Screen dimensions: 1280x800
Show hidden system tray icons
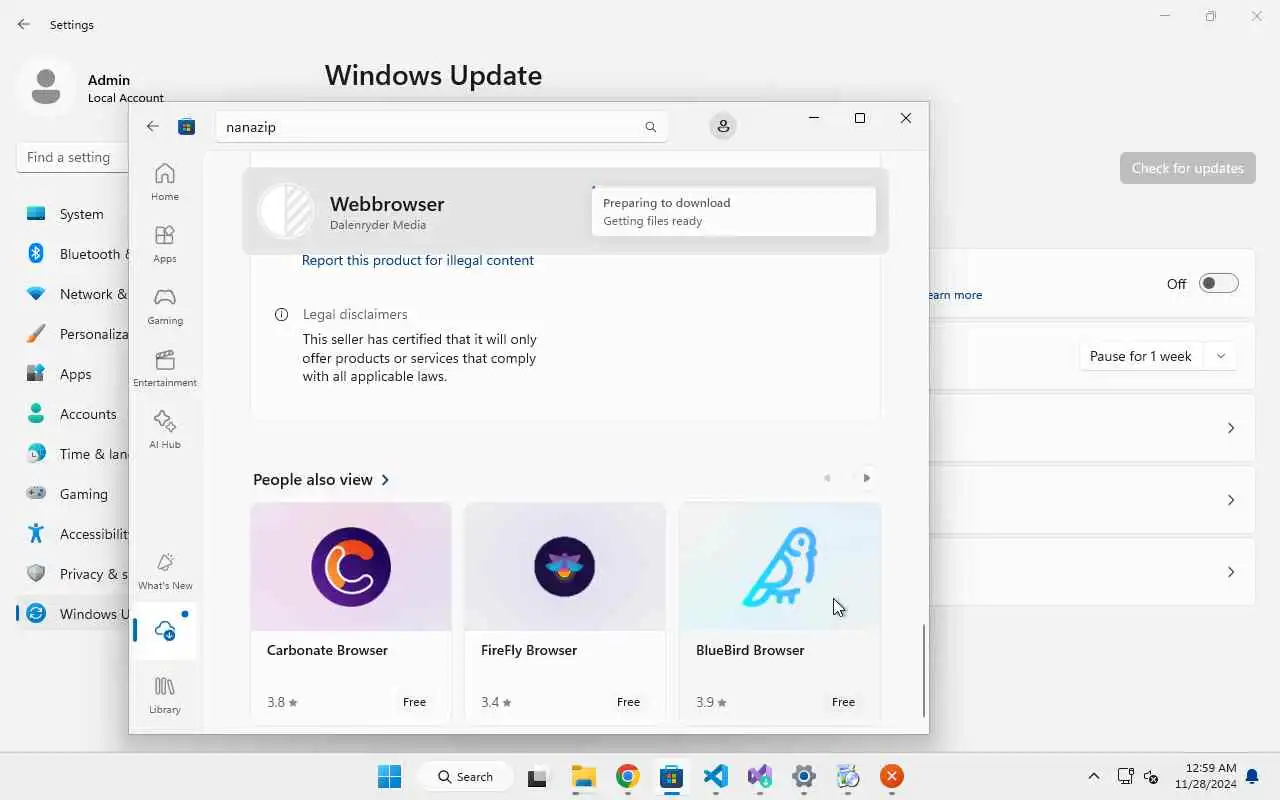1094,776
